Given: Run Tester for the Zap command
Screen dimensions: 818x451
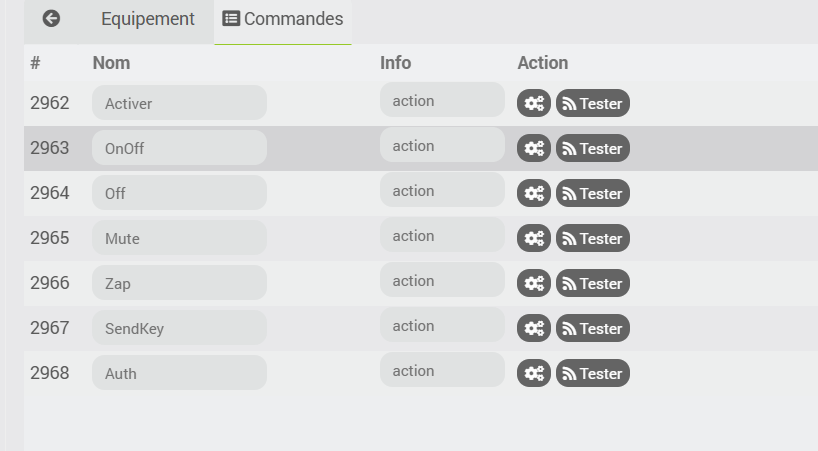Looking at the screenshot, I should click(x=593, y=283).
